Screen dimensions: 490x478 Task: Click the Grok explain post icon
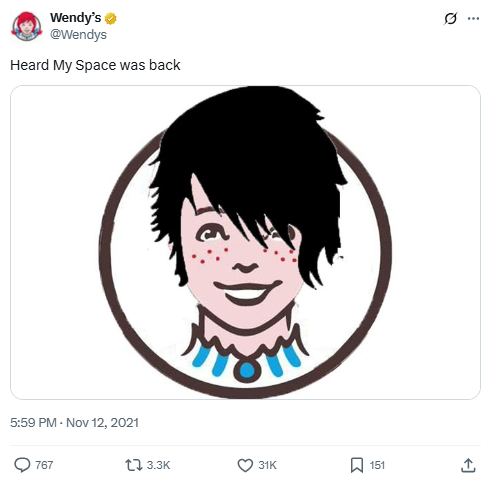451,19
